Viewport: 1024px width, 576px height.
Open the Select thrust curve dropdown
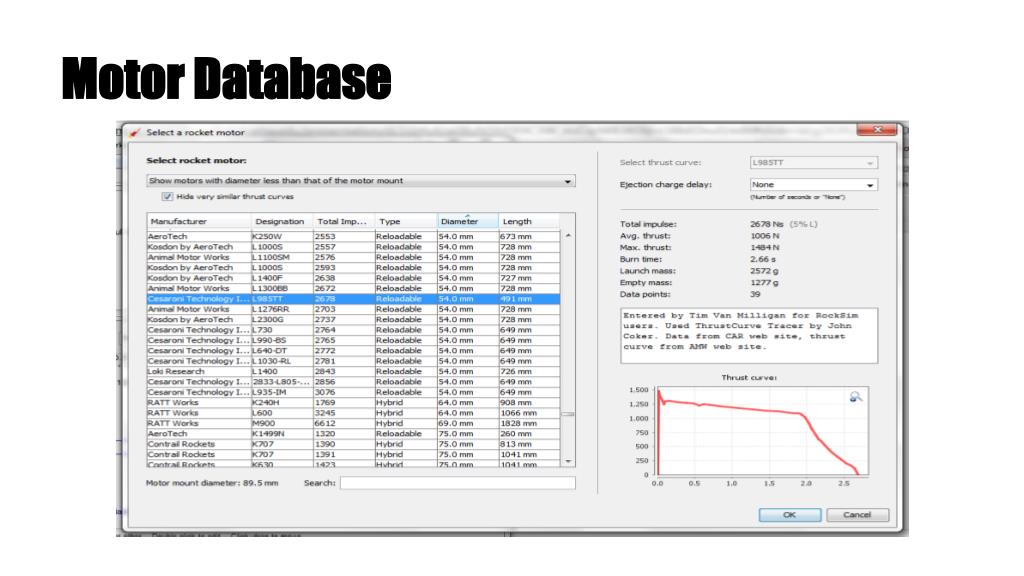point(813,163)
